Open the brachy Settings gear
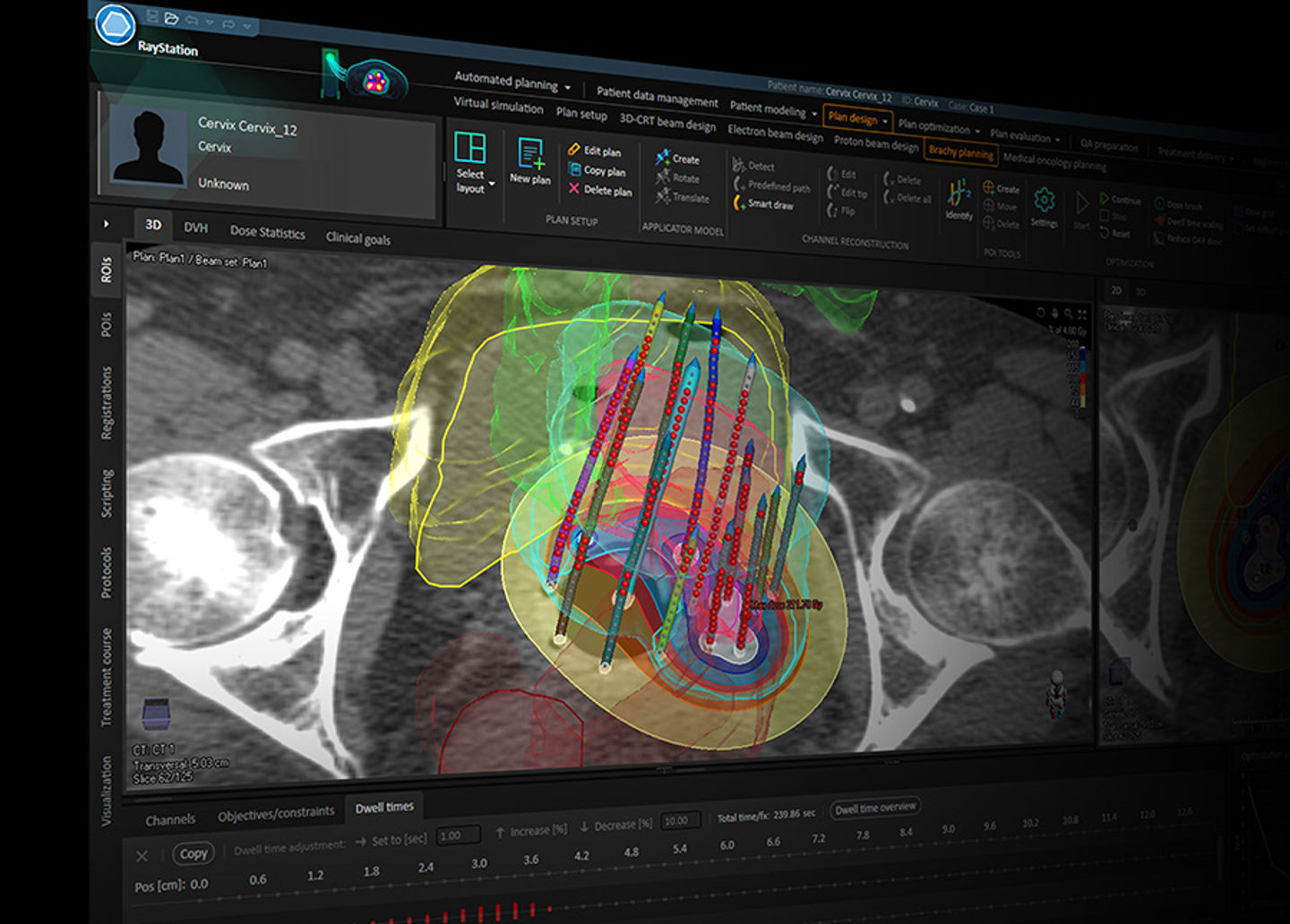The image size is (1290, 924). 1044,201
